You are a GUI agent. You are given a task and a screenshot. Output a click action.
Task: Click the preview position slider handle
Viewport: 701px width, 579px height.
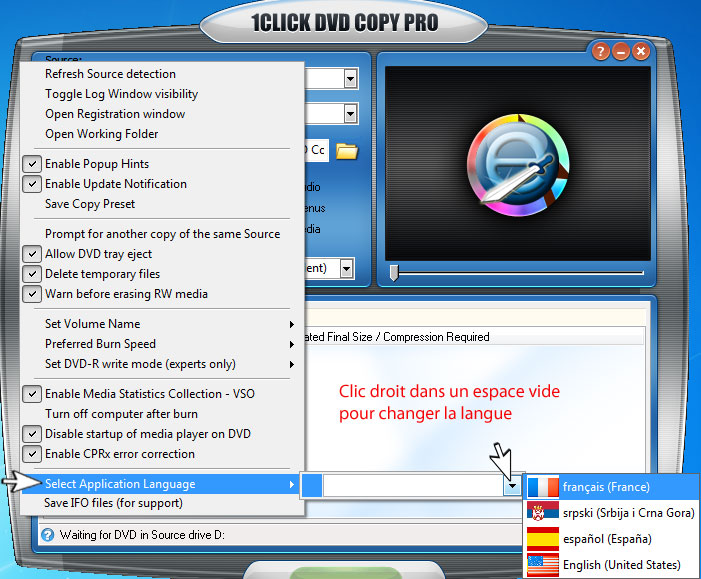[394, 272]
